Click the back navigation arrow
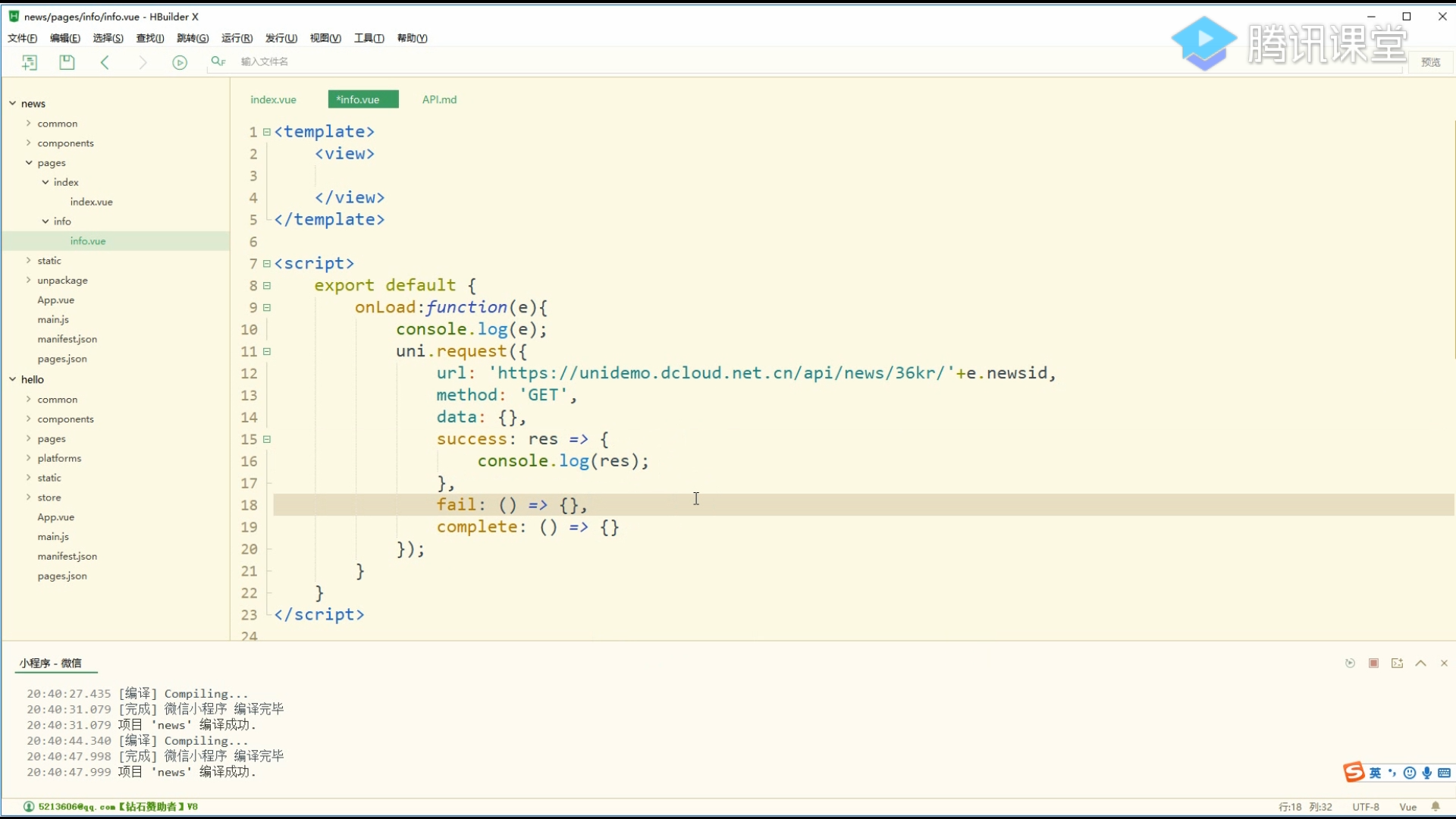Viewport: 1456px width, 819px height. tap(105, 62)
